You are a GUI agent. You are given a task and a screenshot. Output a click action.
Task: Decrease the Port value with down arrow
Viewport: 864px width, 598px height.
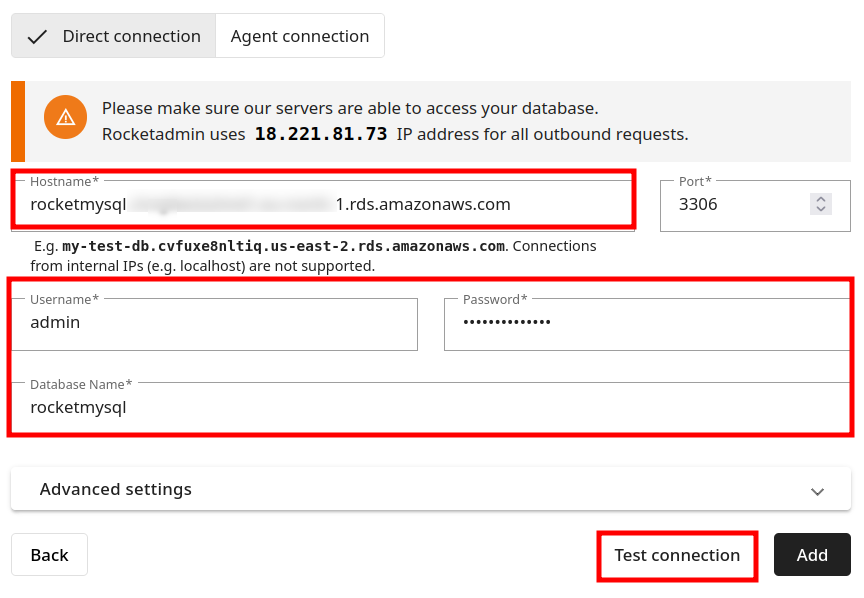pos(821,209)
